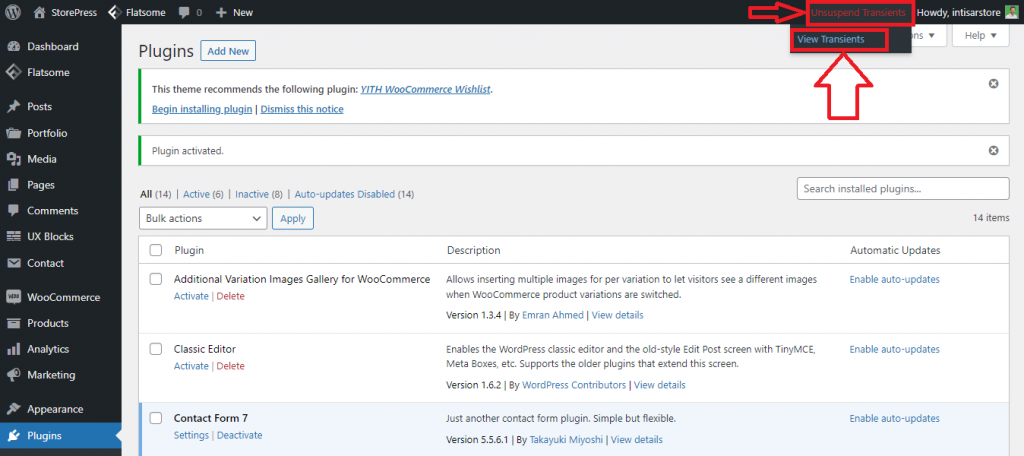Open Emran Ahmed author link
Screen dimensions: 1024x456
[x=552, y=315]
